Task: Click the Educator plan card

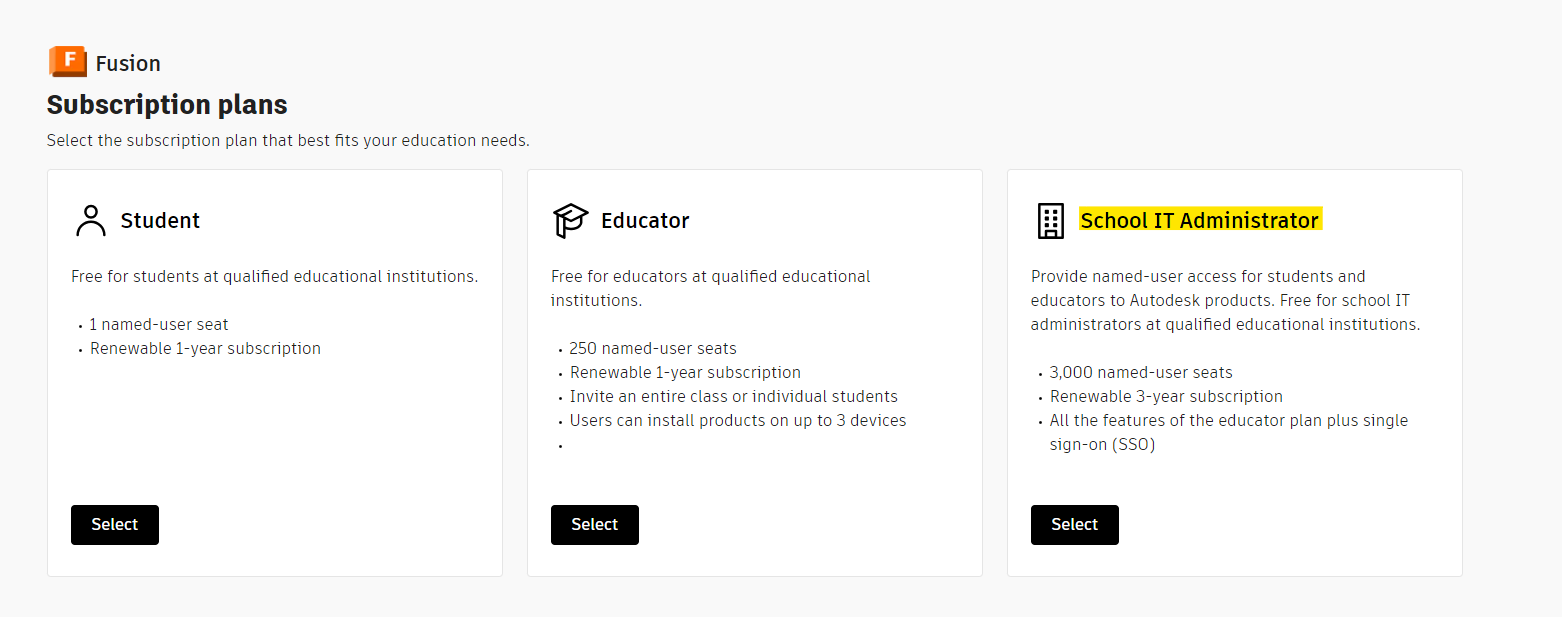Action: pyautogui.click(x=754, y=370)
